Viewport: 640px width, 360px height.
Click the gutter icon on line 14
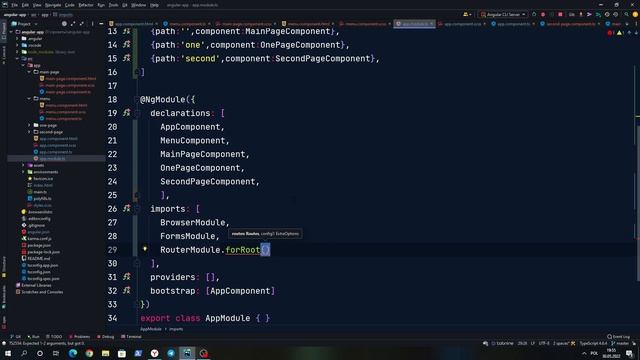(x=127, y=44)
